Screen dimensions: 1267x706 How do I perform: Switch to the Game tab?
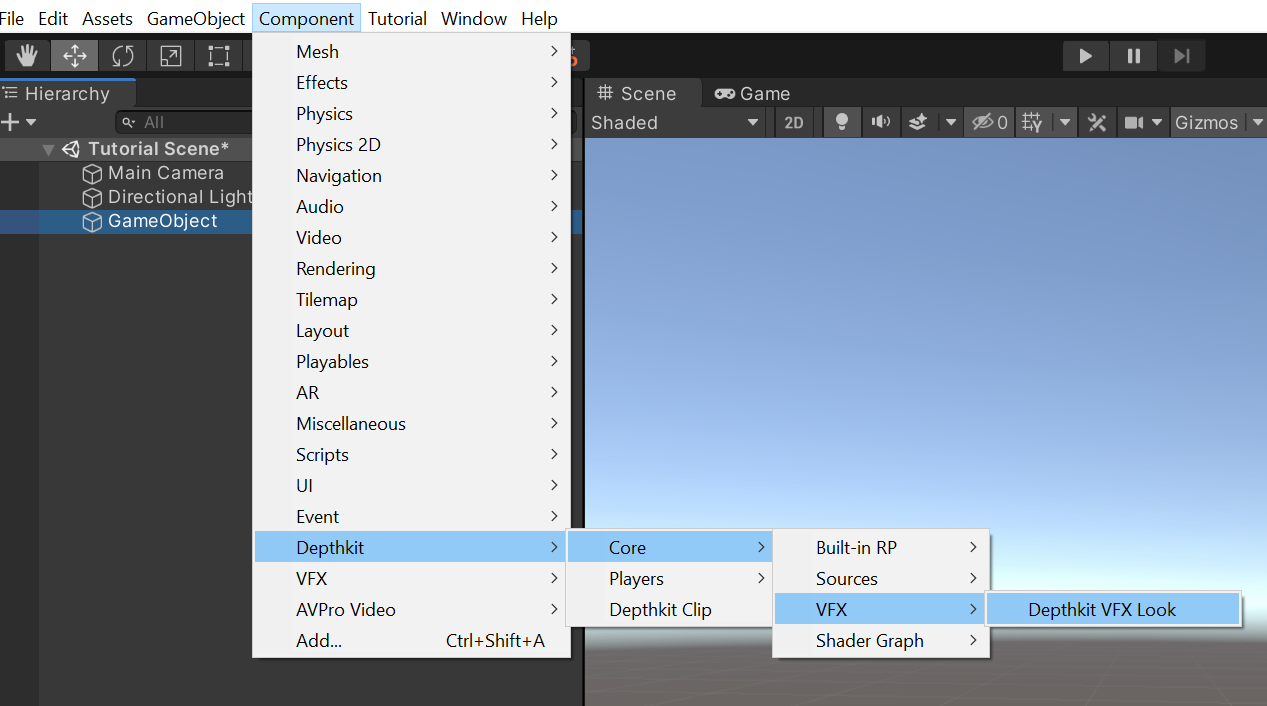tap(752, 93)
